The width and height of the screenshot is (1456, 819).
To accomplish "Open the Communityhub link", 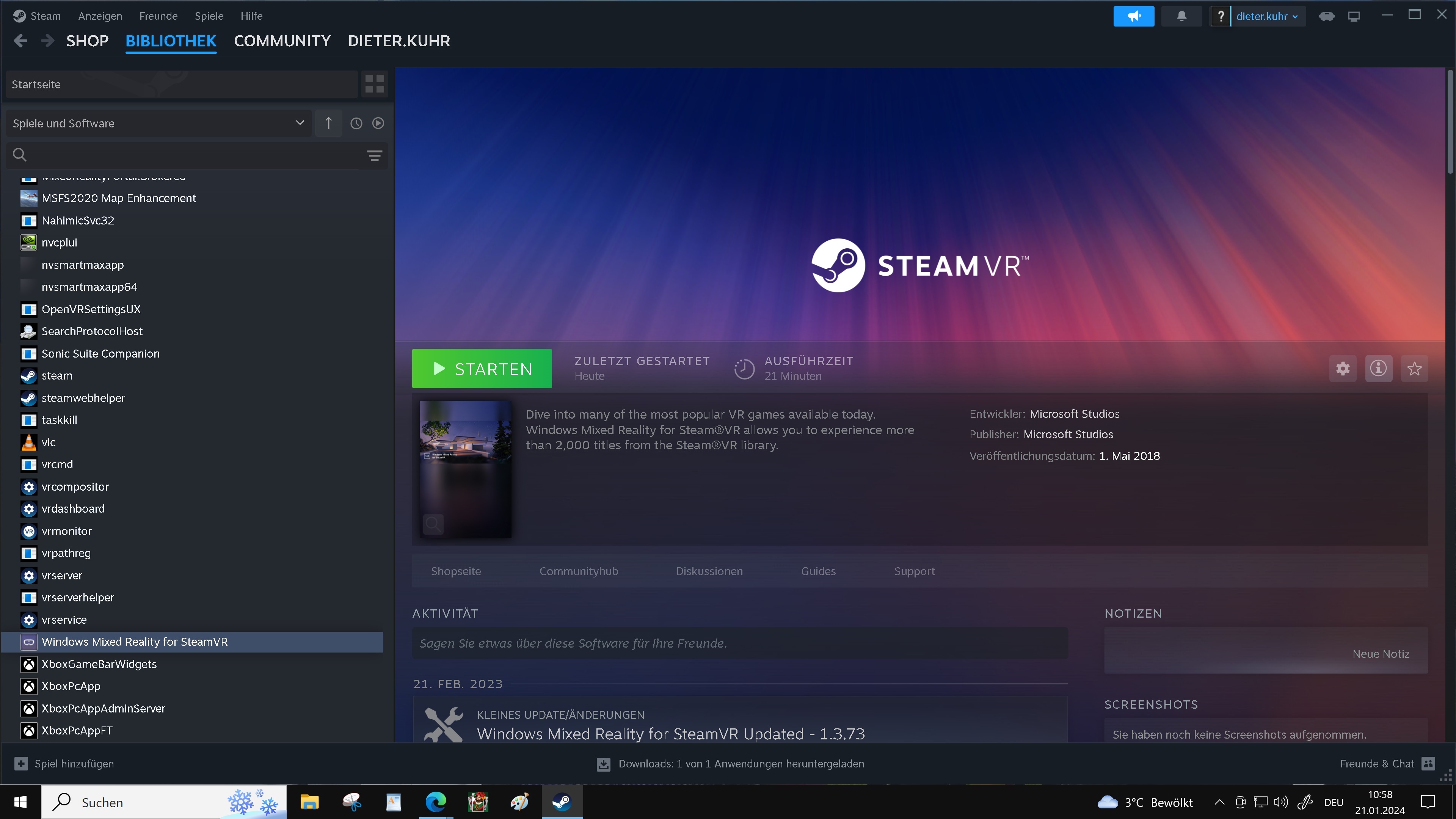I will [x=579, y=571].
